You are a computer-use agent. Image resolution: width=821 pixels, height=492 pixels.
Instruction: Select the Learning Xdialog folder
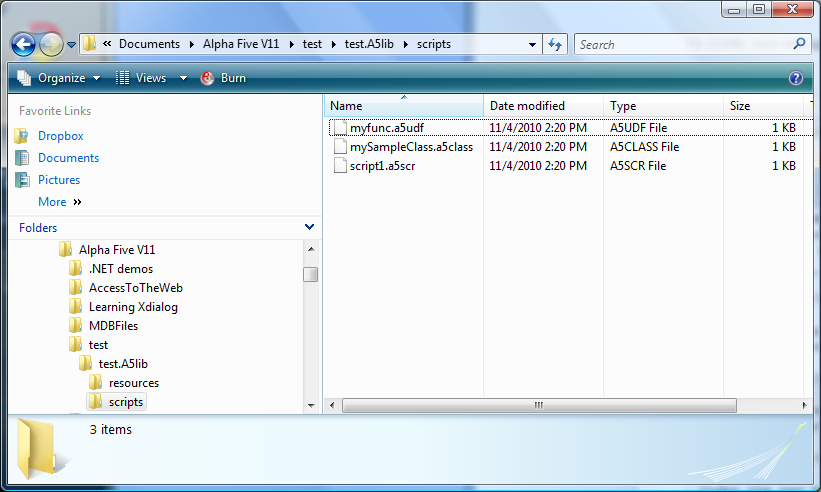click(133, 307)
